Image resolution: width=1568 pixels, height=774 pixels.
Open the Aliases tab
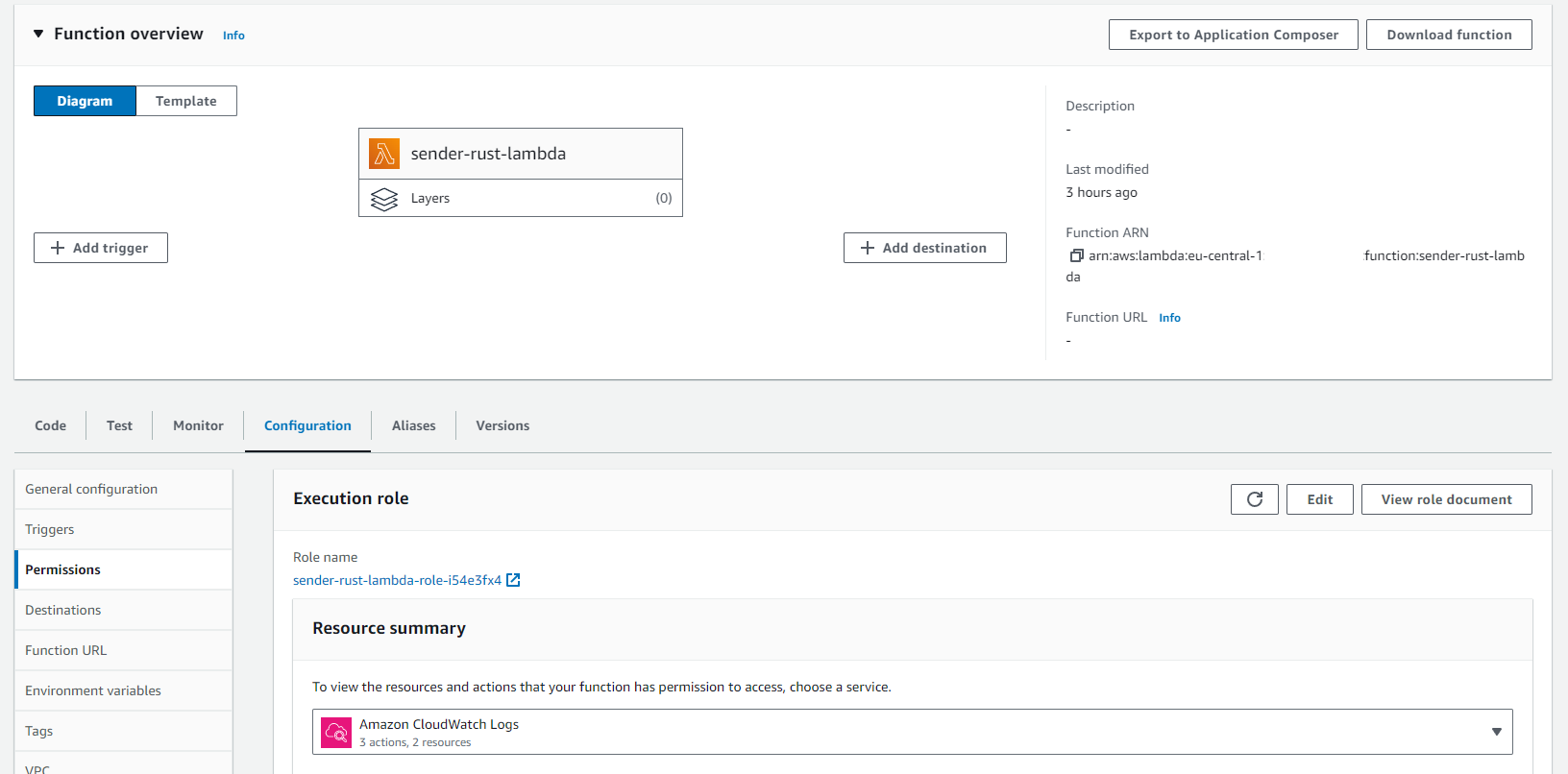tap(413, 425)
